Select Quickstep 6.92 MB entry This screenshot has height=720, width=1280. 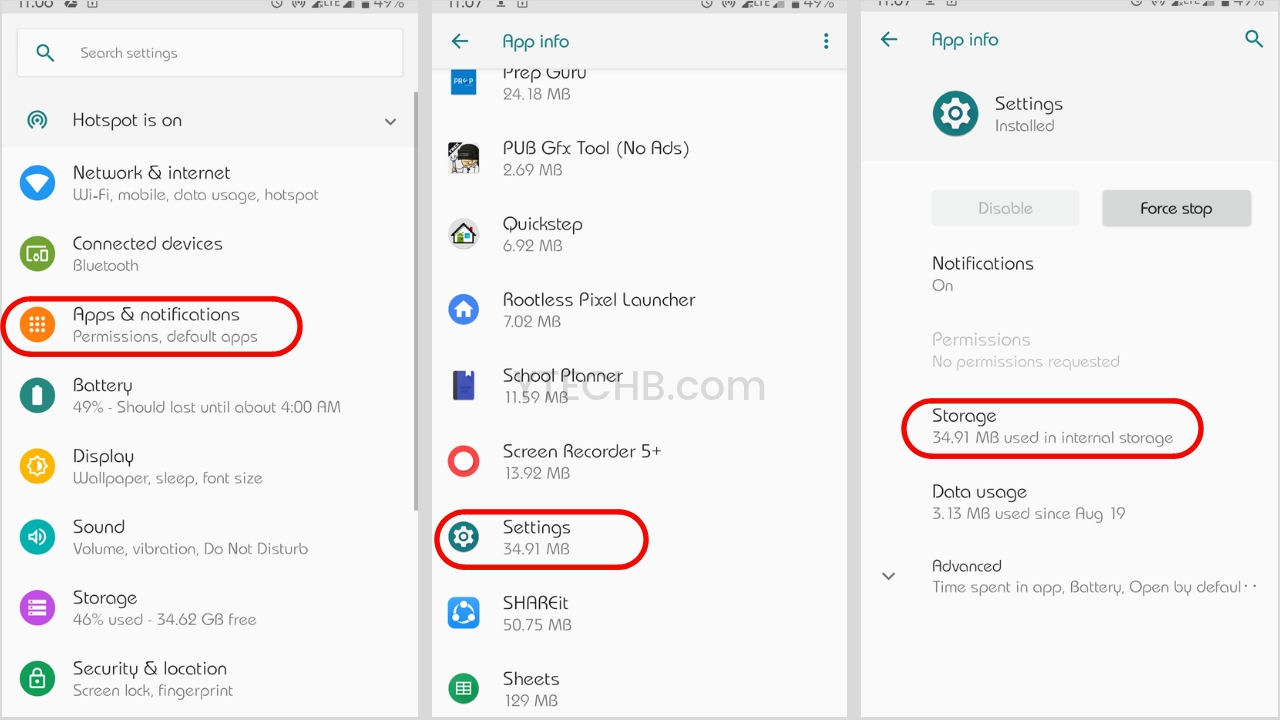point(639,234)
